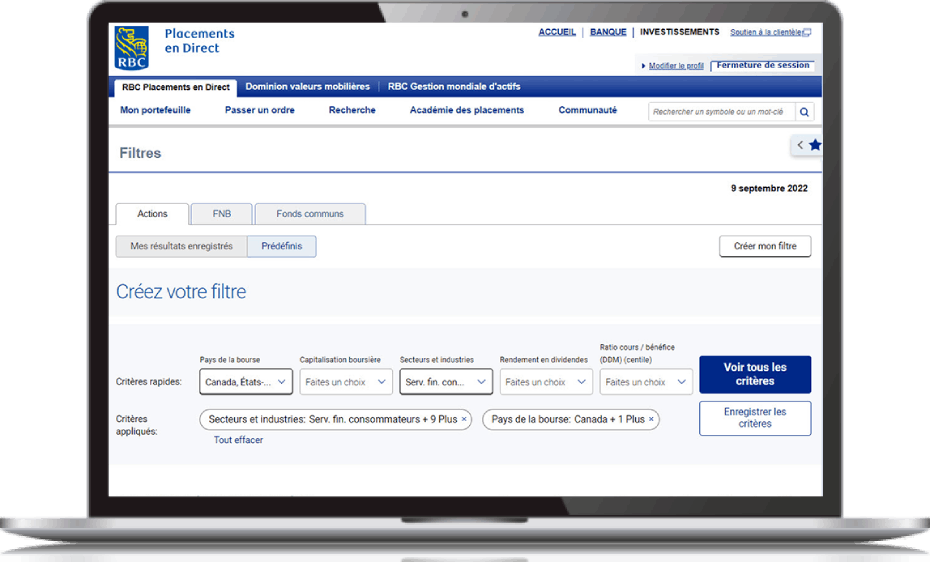Image resolution: width=930 pixels, height=562 pixels.
Task: Click the Tout effacer link
Action: (x=238, y=440)
